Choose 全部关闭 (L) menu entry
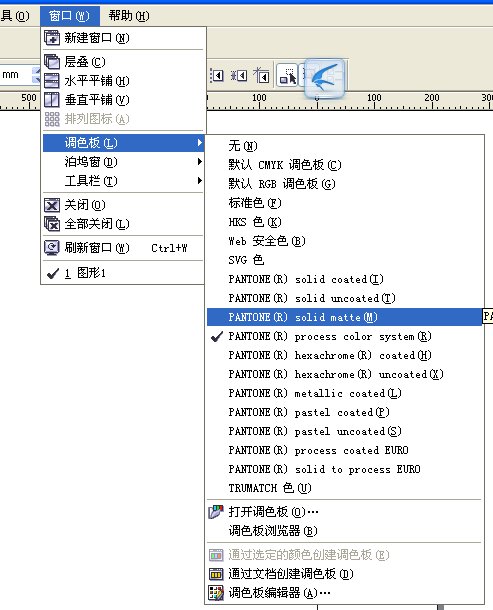This screenshot has width=493, height=610. [122, 224]
